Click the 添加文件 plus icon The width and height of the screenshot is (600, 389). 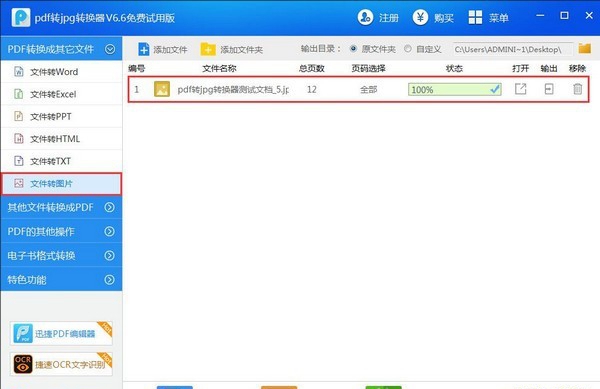click(x=144, y=49)
